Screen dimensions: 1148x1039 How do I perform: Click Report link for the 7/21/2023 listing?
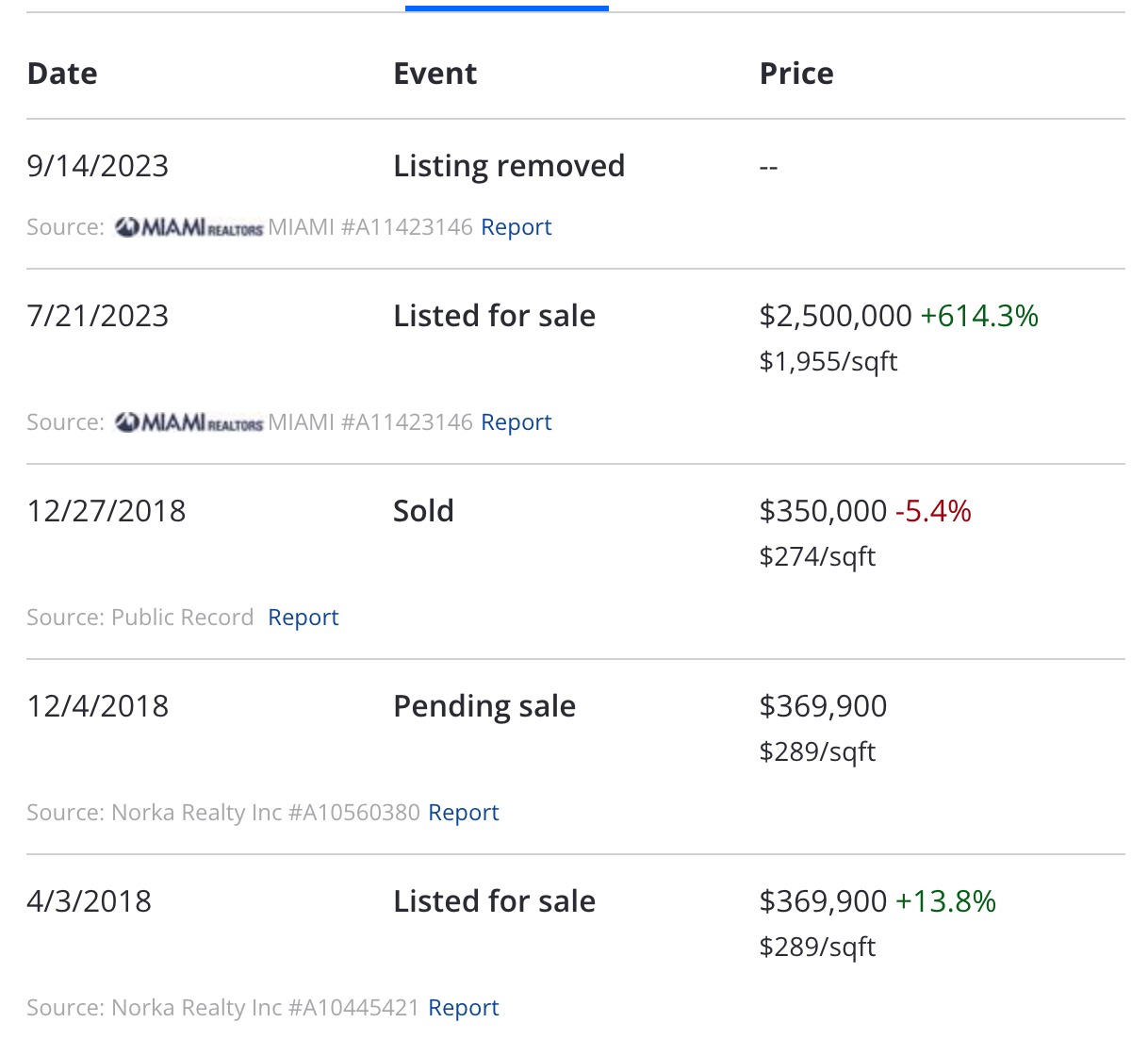click(516, 422)
